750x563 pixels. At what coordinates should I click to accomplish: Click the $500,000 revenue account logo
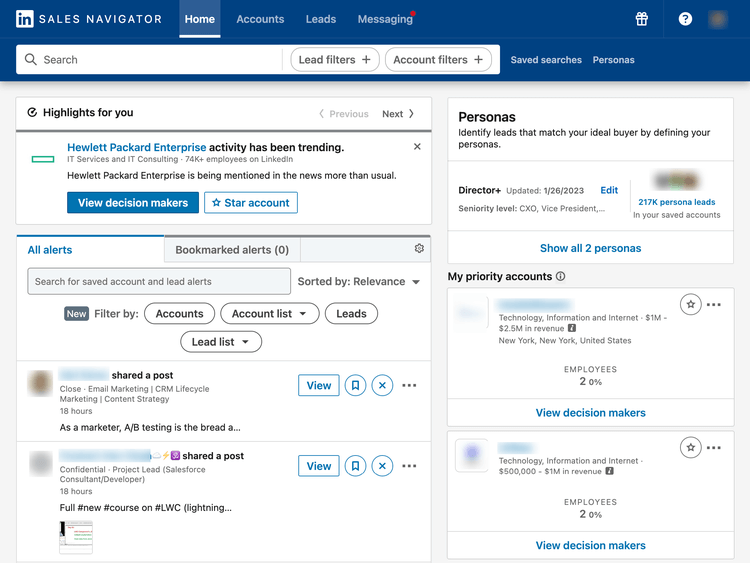point(472,455)
